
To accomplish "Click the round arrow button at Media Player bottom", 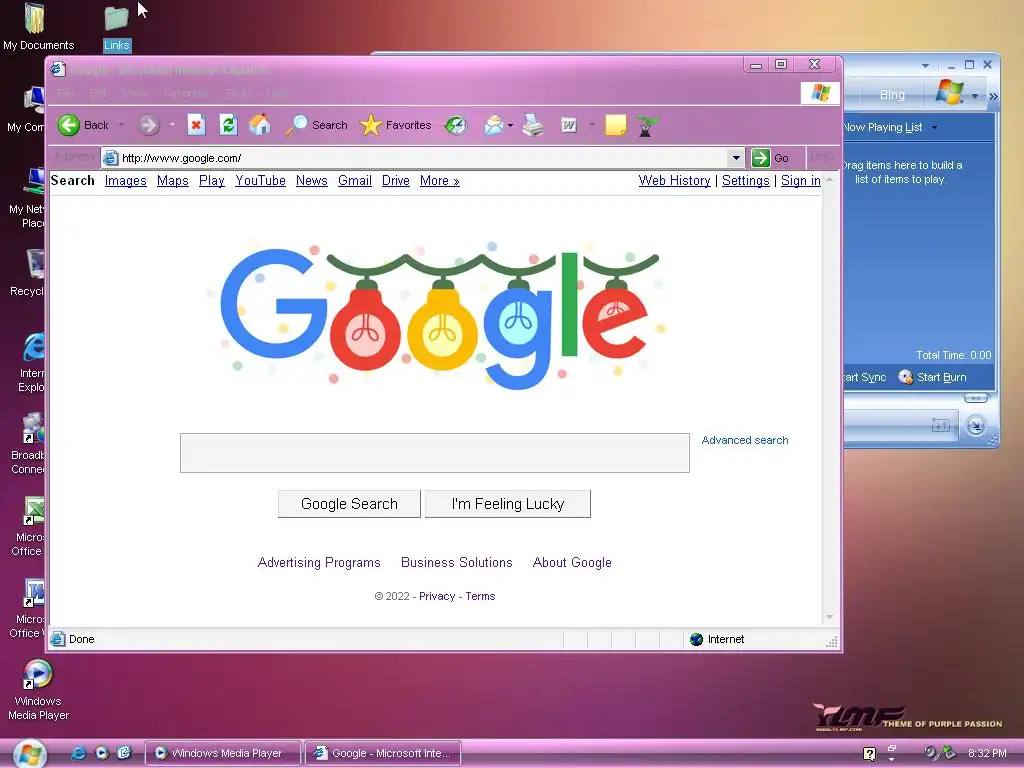I will click(x=976, y=426).
